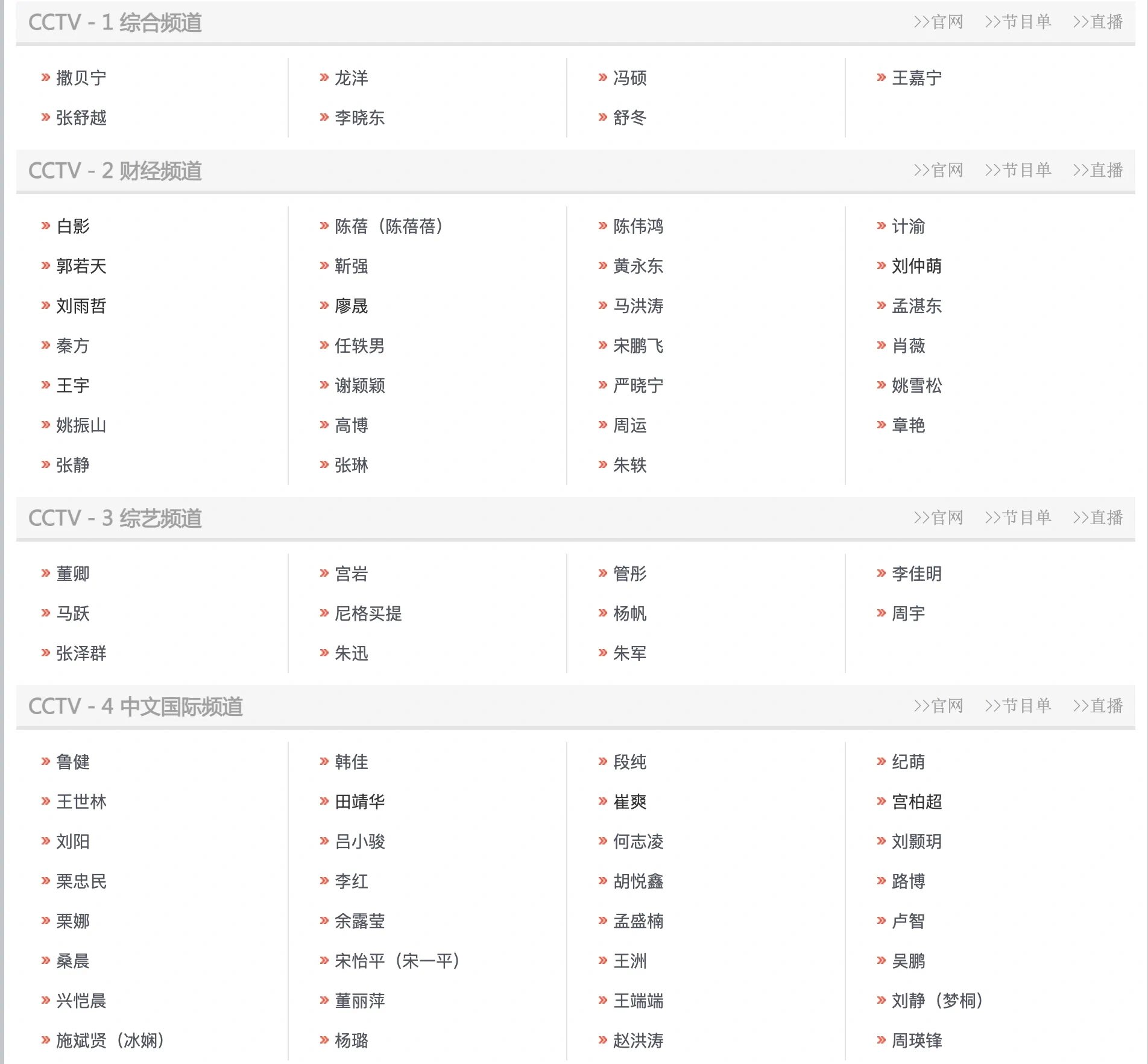Open the CCTV-1 综合频道 官网 link
The height and width of the screenshot is (1064, 1148).
point(938,22)
